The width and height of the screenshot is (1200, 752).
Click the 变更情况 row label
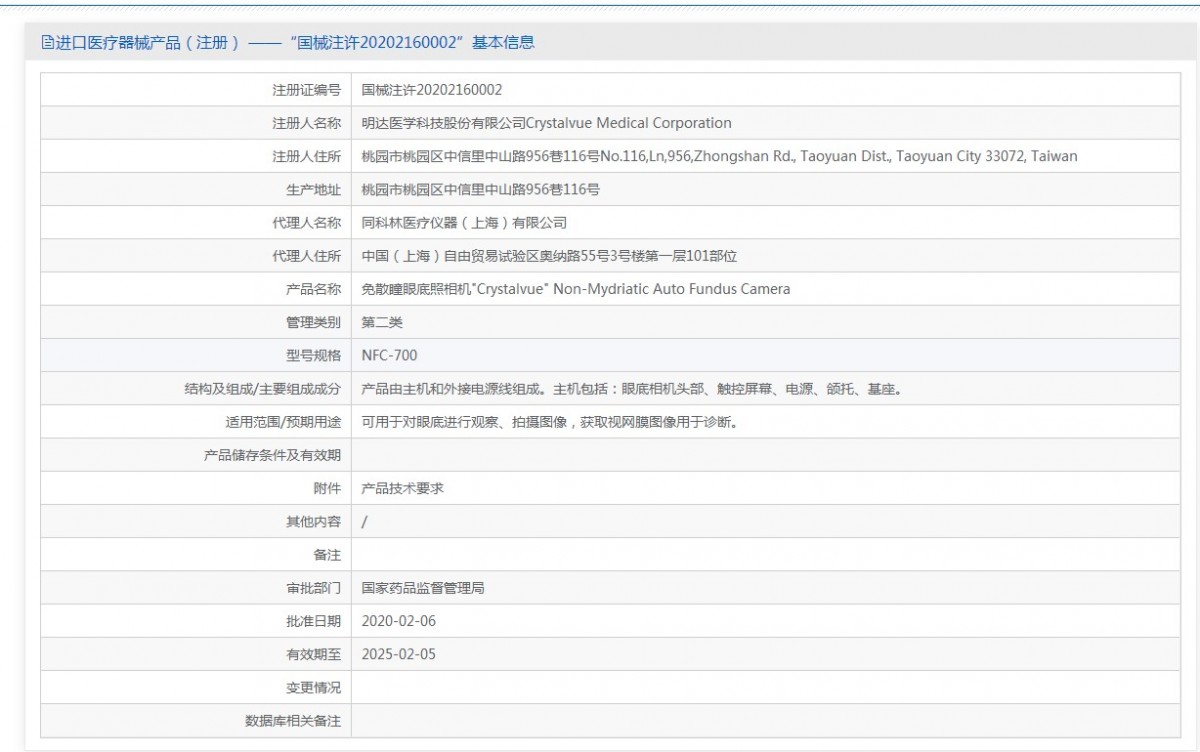coord(313,688)
